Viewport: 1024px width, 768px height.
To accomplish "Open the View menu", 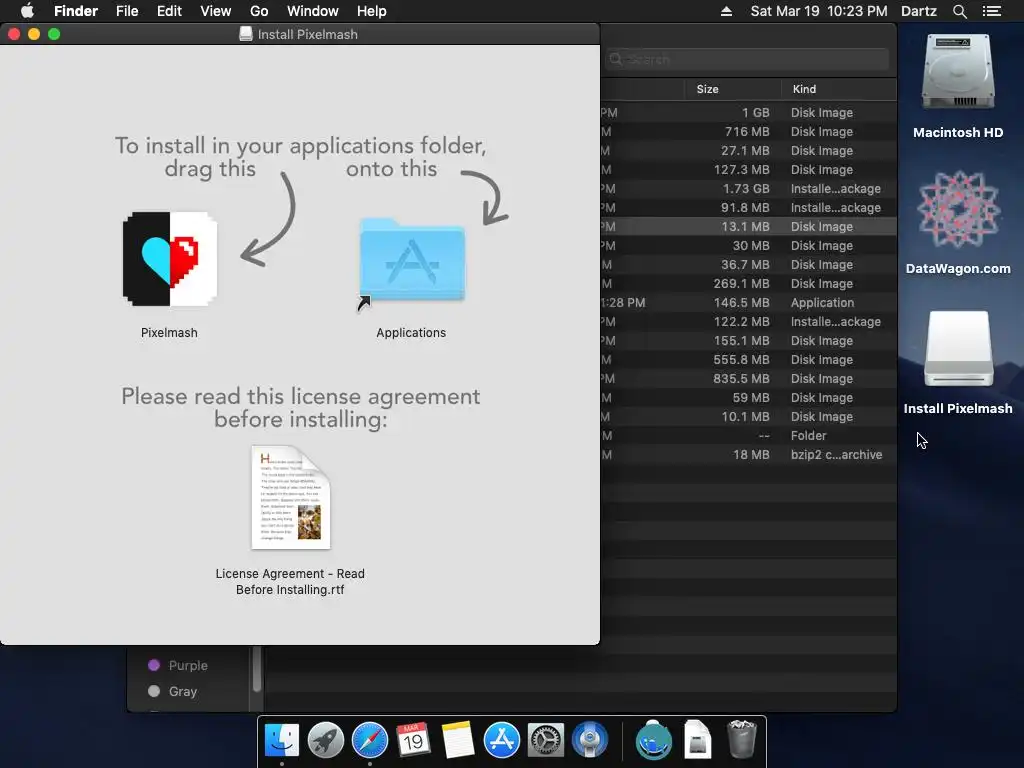I will click(x=216, y=11).
